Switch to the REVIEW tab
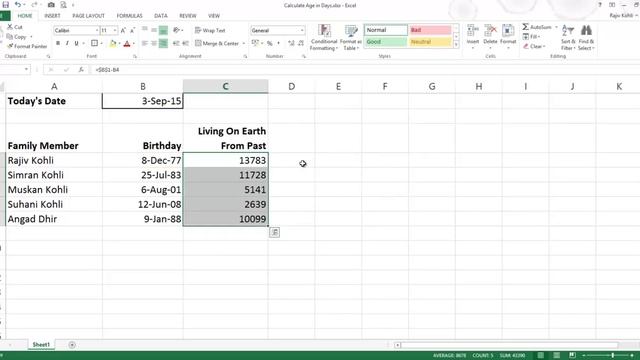The image size is (640, 360). [188, 16]
